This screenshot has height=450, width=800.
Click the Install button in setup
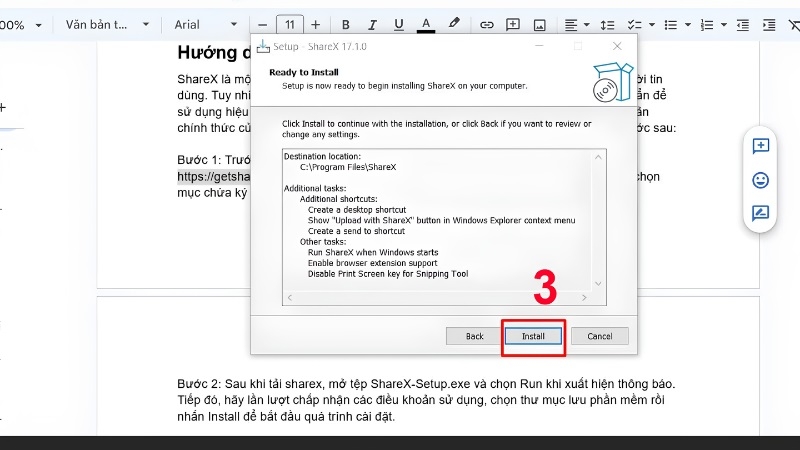coord(533,336)
